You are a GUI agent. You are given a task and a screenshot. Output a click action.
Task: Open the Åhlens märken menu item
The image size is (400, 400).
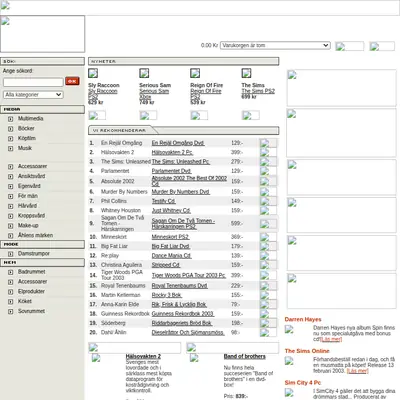[35, 235]
